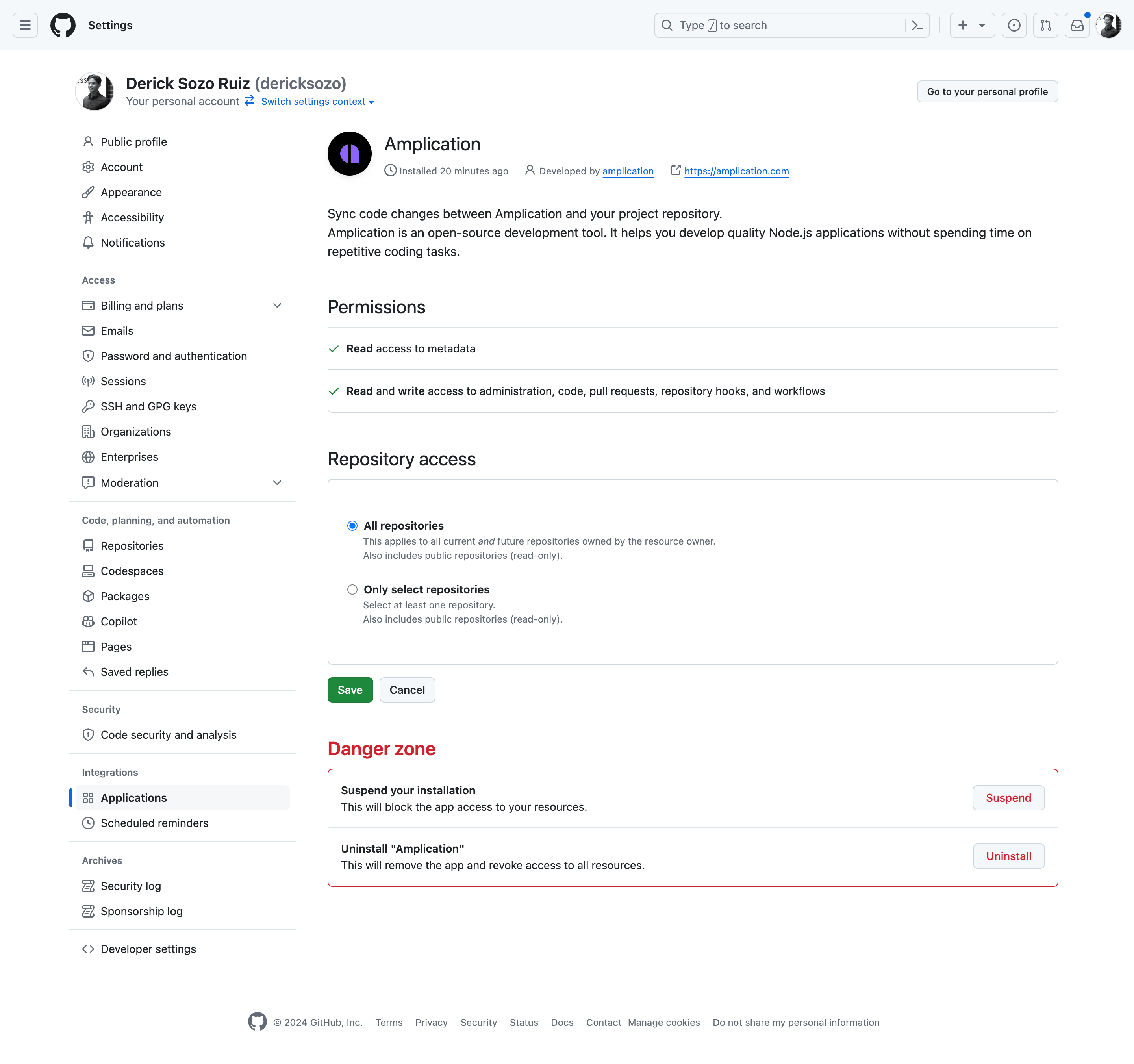
Task: Open Code security and analysis
Action: (183, 735)
